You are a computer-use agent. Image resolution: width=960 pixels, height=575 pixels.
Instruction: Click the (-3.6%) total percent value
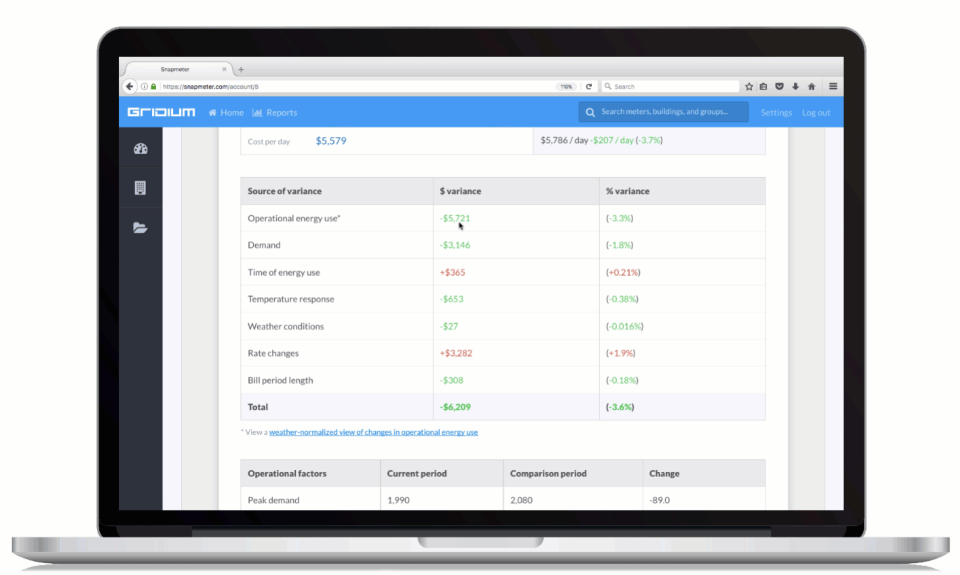click(x=620, y=407)
